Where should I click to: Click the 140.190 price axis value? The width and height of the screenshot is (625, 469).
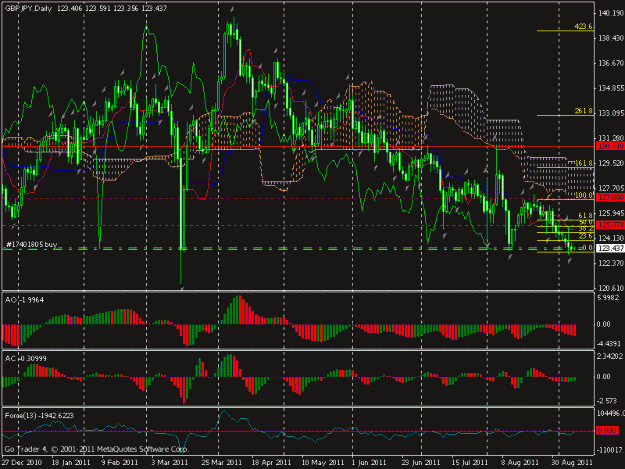pyautogui.click(x=611, y=14)
